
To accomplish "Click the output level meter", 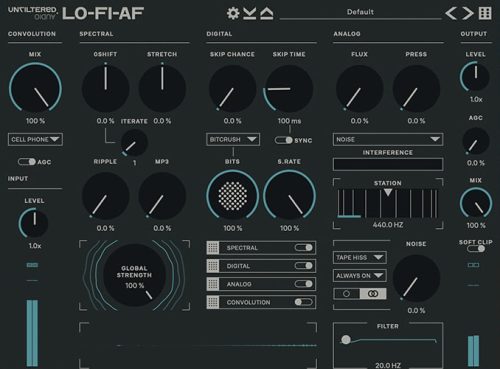I will (x=473, y=351).
